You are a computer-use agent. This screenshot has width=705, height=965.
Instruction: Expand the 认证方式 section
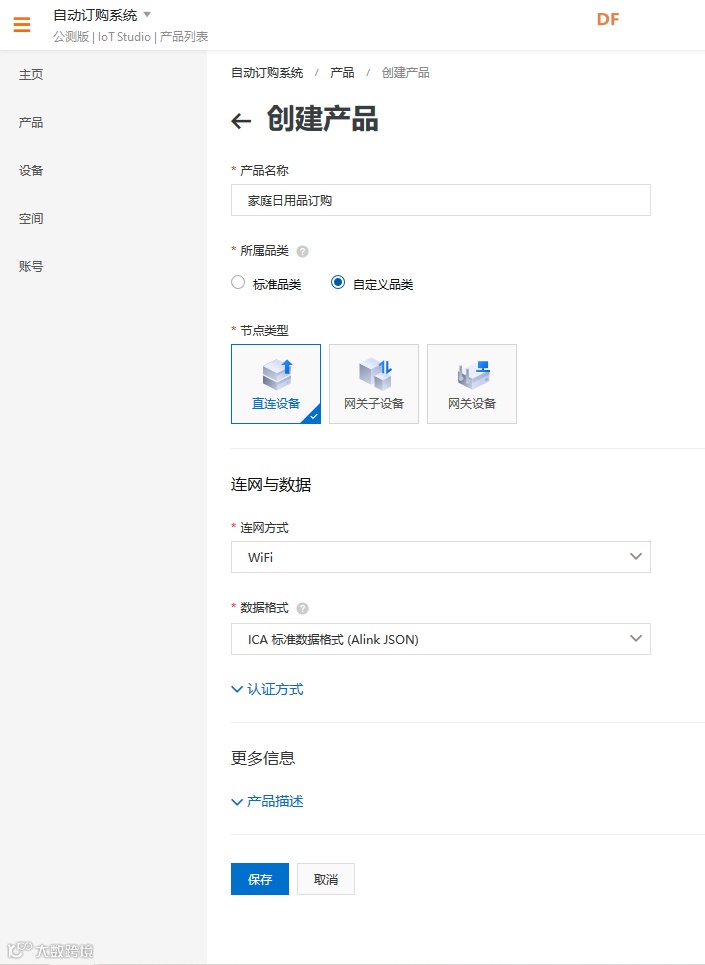[268, 689]
